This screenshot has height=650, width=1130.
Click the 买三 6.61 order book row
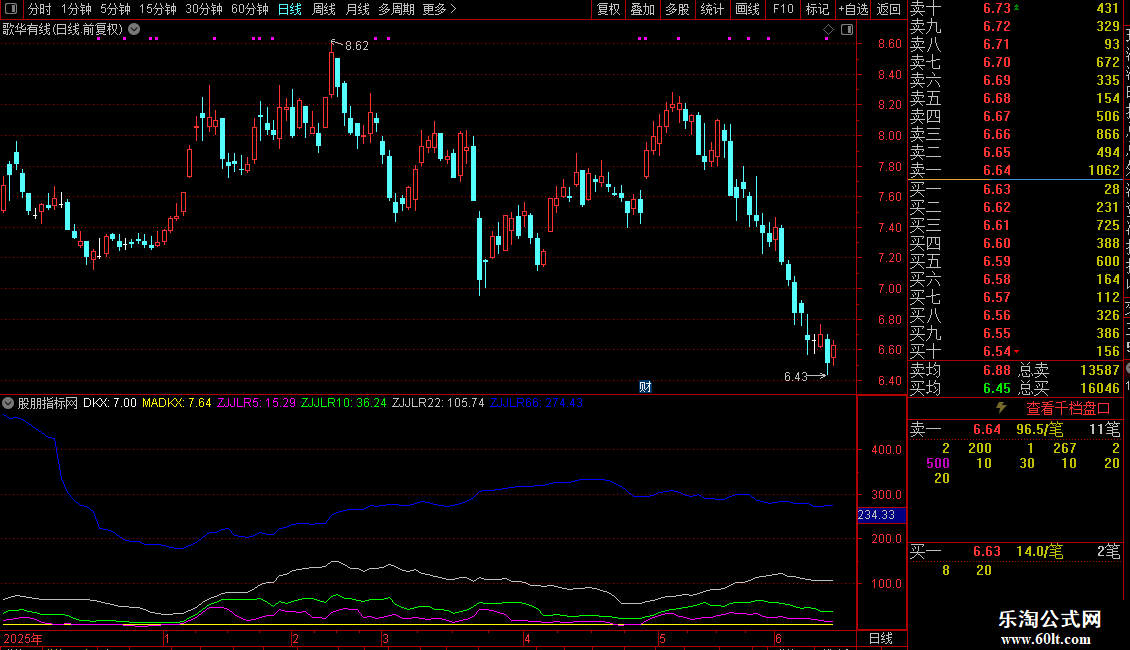coord(1015,225)
